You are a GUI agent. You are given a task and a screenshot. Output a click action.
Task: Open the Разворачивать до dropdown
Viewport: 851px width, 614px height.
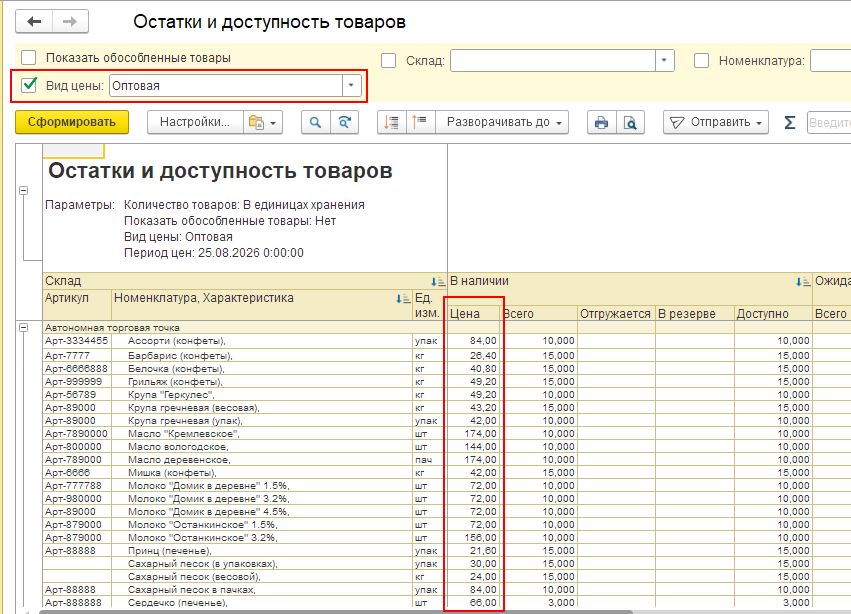click(x=502, y=122)
